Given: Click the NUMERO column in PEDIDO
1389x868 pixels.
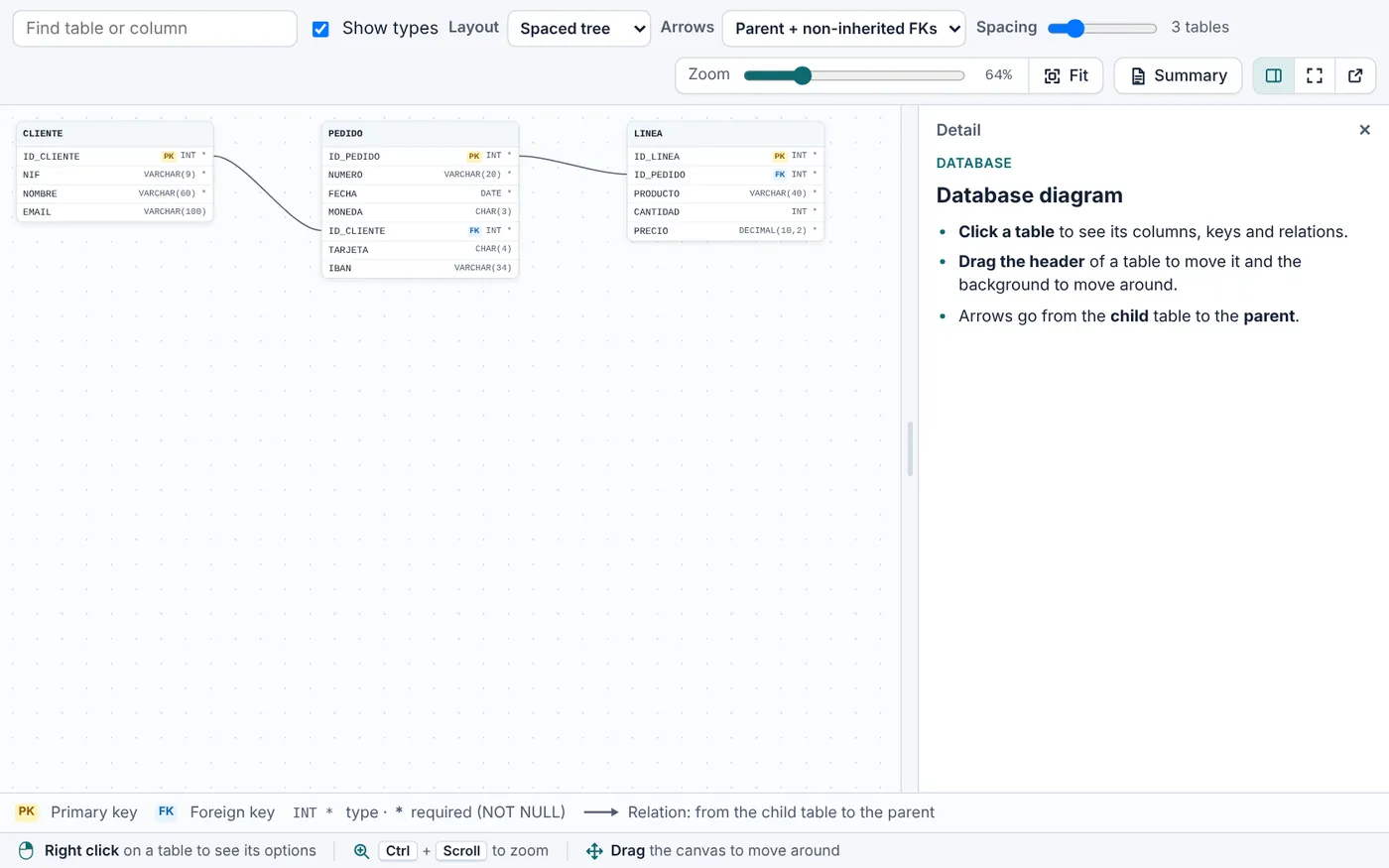Looking at the screenshot, I should pyautogui.click(x=420, y=175).
